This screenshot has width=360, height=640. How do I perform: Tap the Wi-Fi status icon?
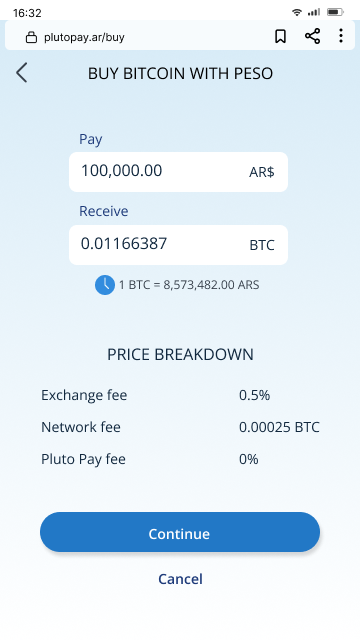point(297,12)
